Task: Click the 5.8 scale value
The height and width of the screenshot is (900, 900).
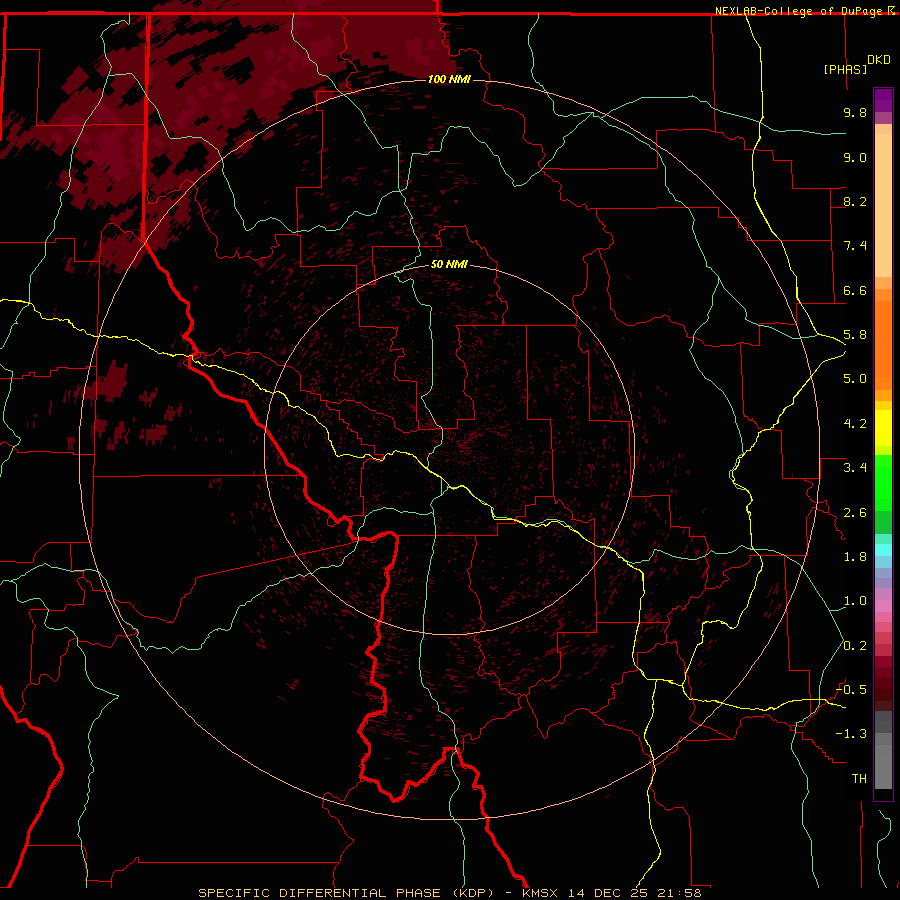Action: (855, 335)
